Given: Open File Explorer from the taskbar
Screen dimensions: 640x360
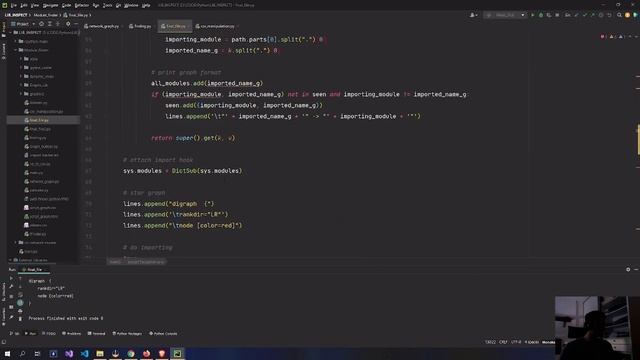Looking at the screenshot, I should tap(100, 353).
